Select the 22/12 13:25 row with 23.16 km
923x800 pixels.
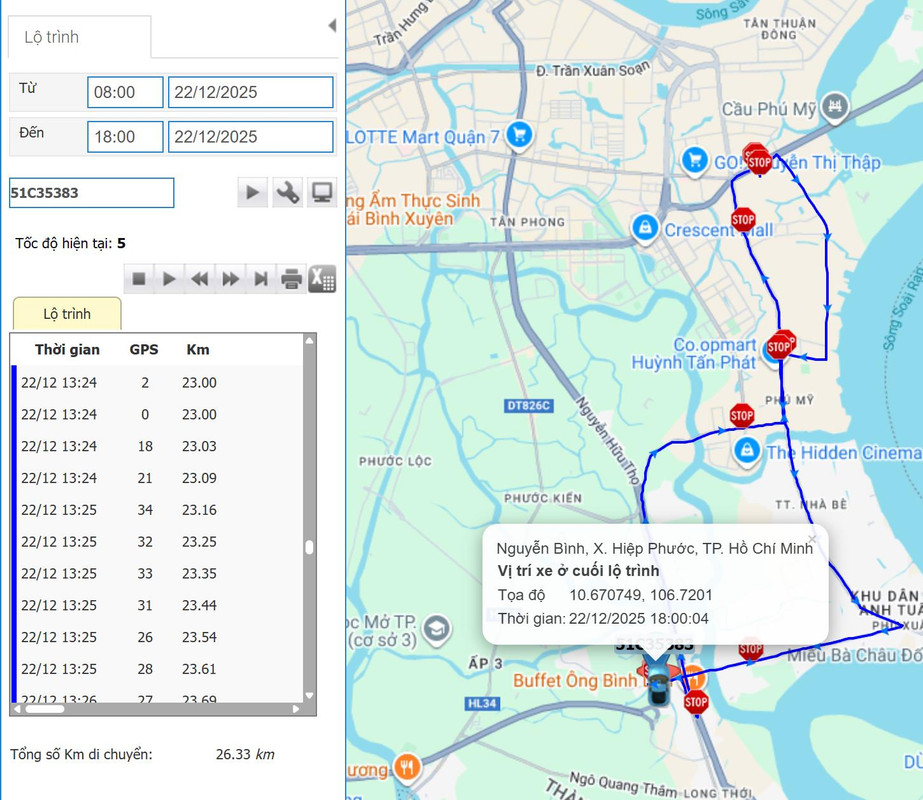tap(158, 510)
